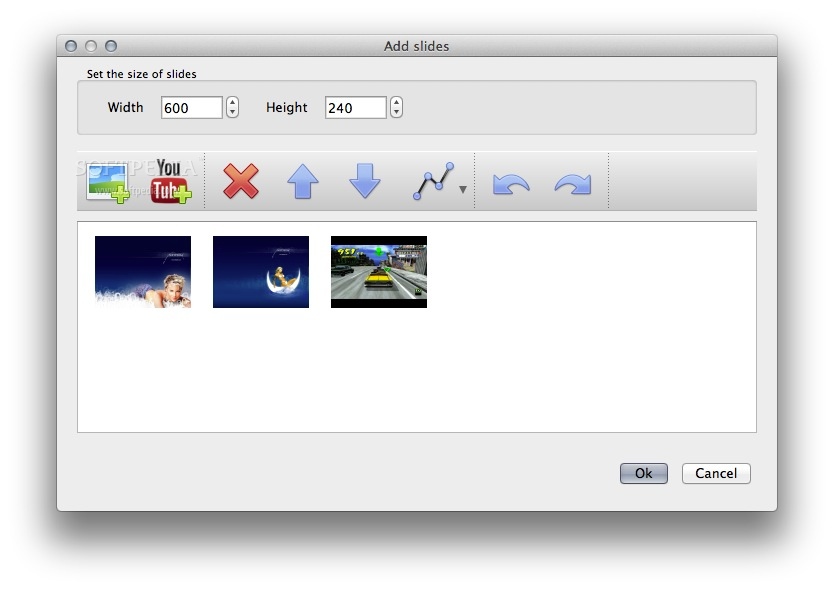The height and width of the screenshot is (590, 834).
Task: Delete selected slide with red X
Action: 240,182
